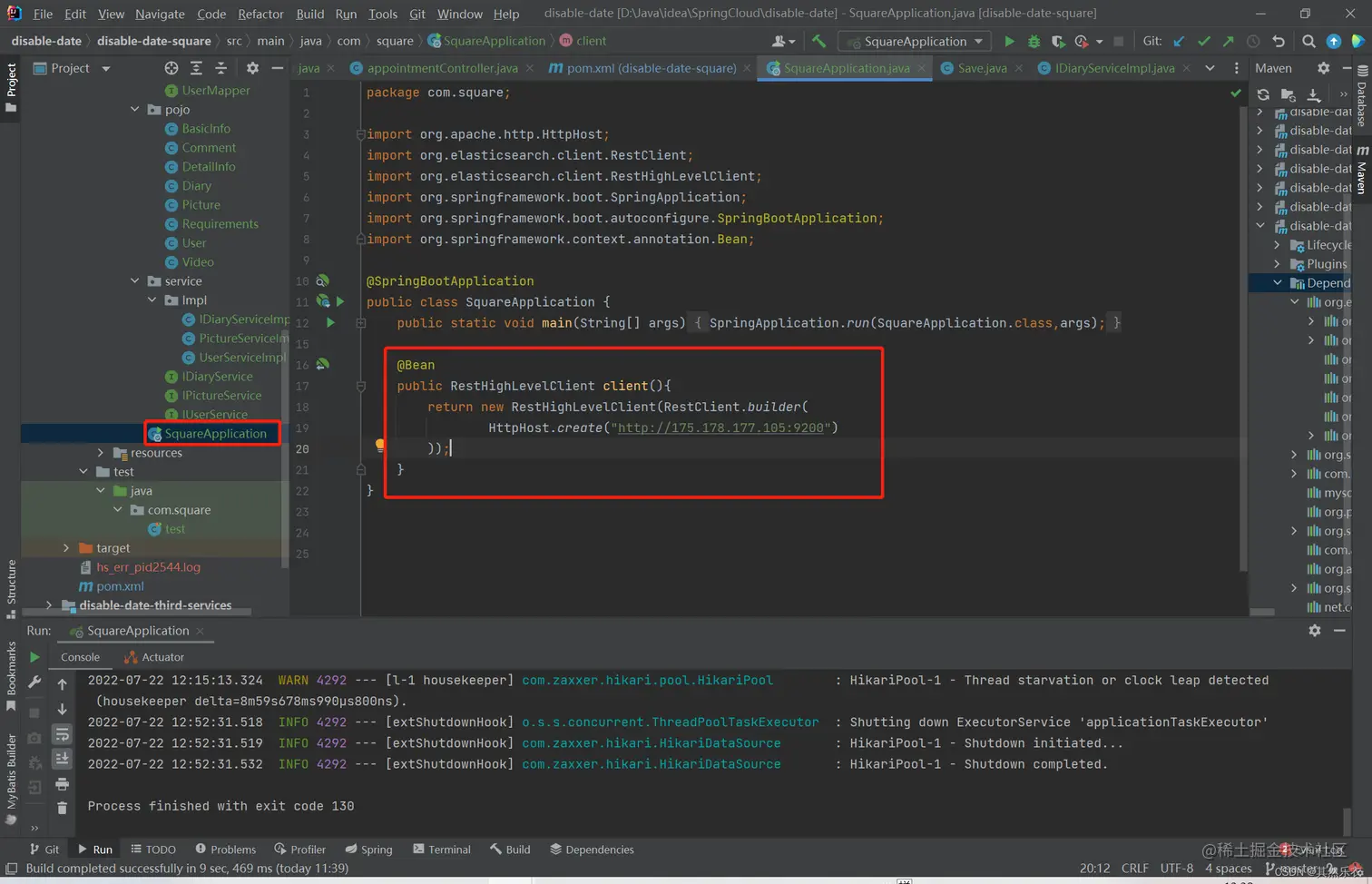
Task: Run with Coverage shield icon
Action: click(x=1057, y=41)
